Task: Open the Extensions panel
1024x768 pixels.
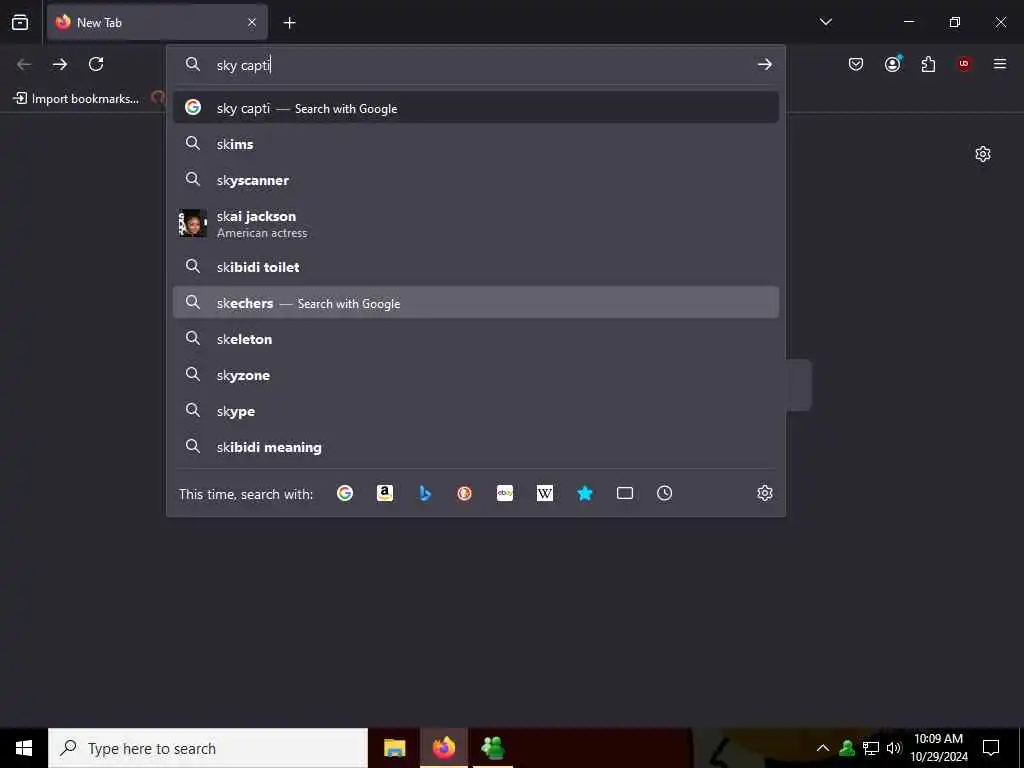Action: click(928, 64)
